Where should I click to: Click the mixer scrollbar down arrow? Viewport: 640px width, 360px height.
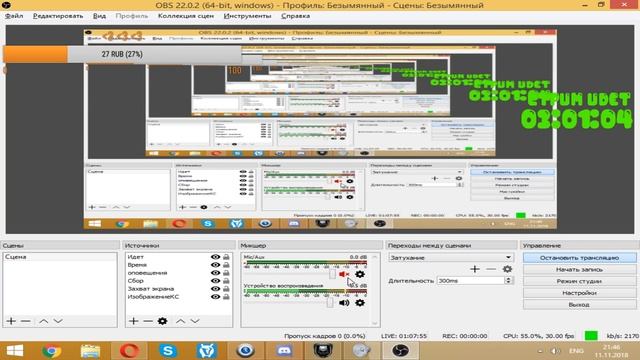(374, 324)
